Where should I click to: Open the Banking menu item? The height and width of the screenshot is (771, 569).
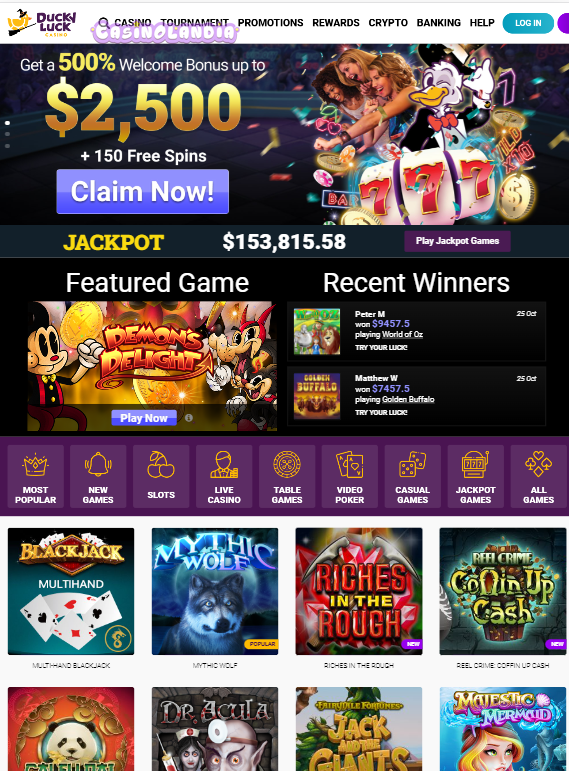439,23
